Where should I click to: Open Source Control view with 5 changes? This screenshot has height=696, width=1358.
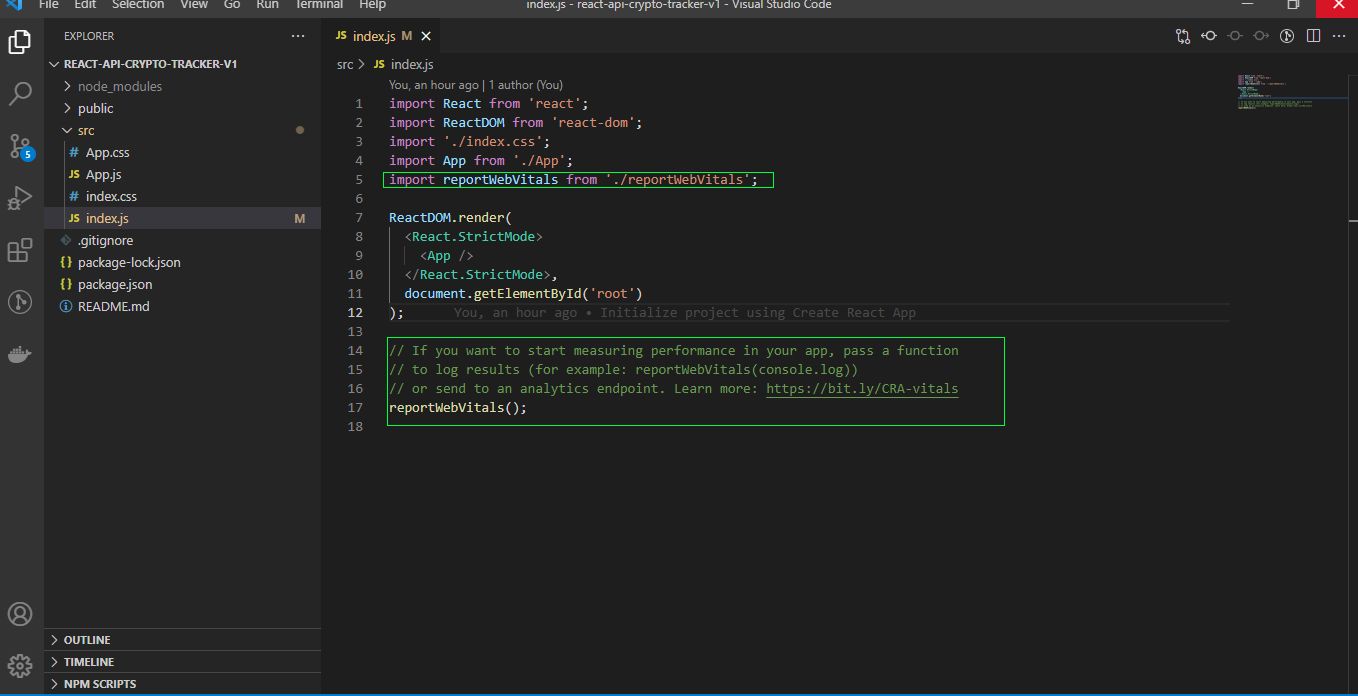[x=20, y=147]
